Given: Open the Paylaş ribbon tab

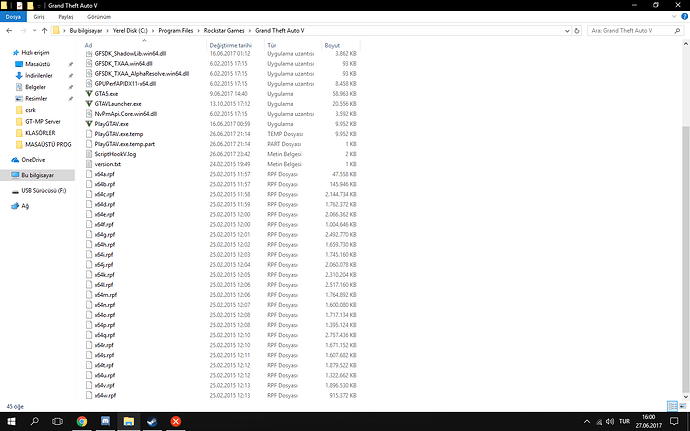Looking at the screenshot, I should [66, 17].
